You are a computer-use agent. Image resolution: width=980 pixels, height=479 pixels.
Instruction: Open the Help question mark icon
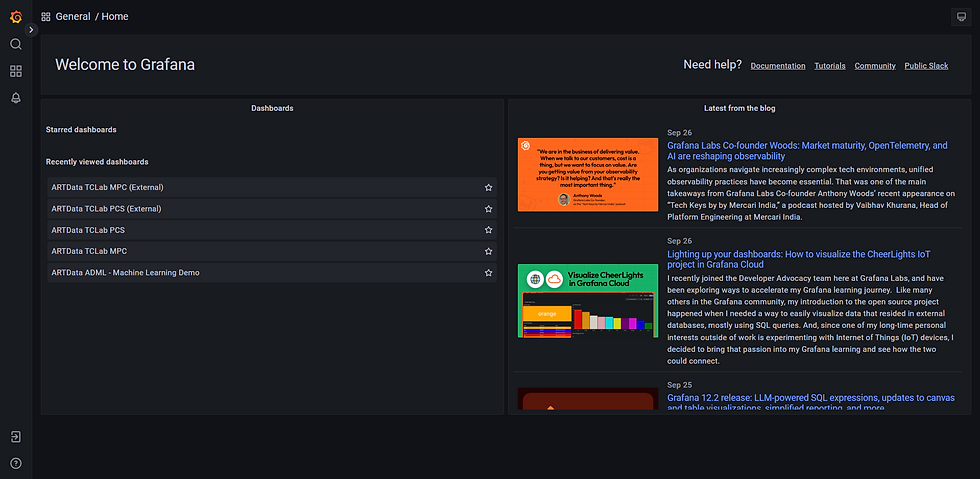[x=16, y=463]
